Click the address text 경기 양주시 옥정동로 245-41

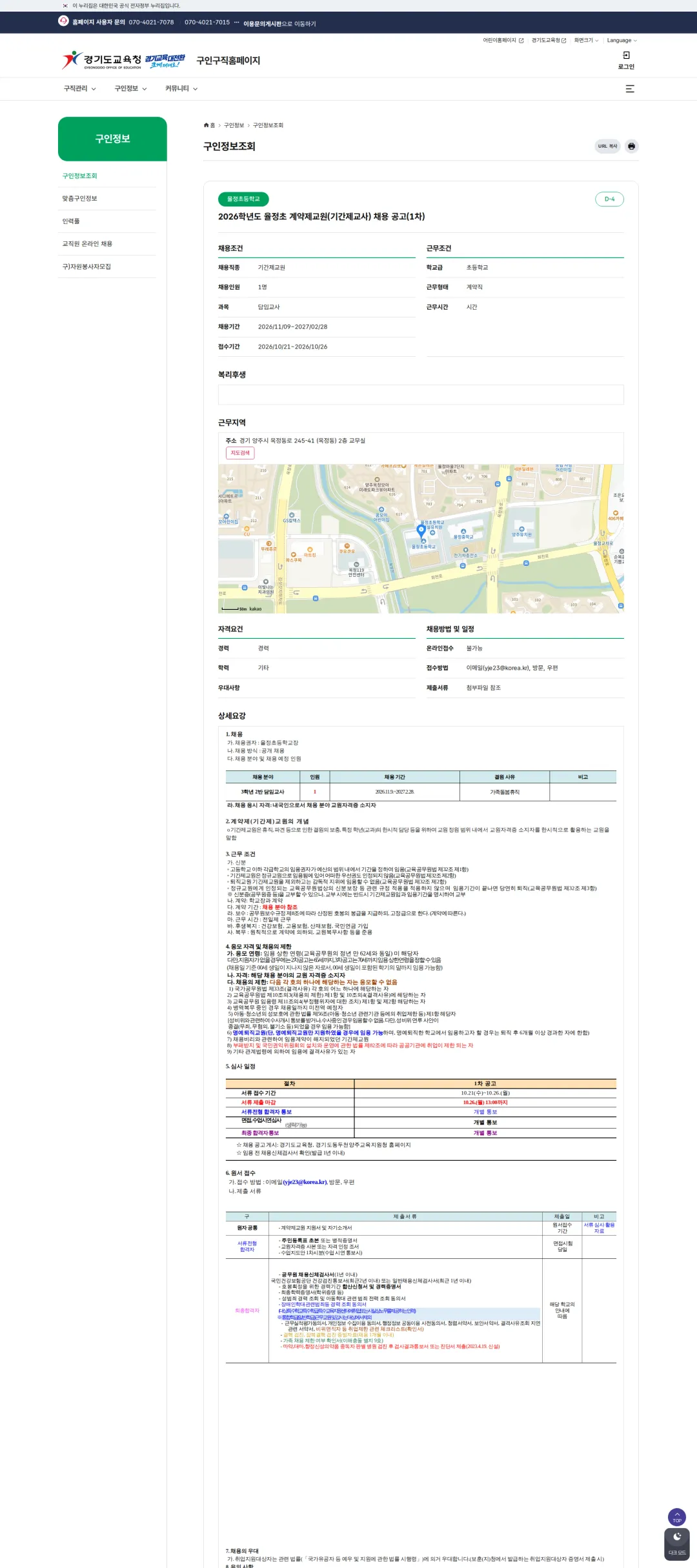coord(302,441)
